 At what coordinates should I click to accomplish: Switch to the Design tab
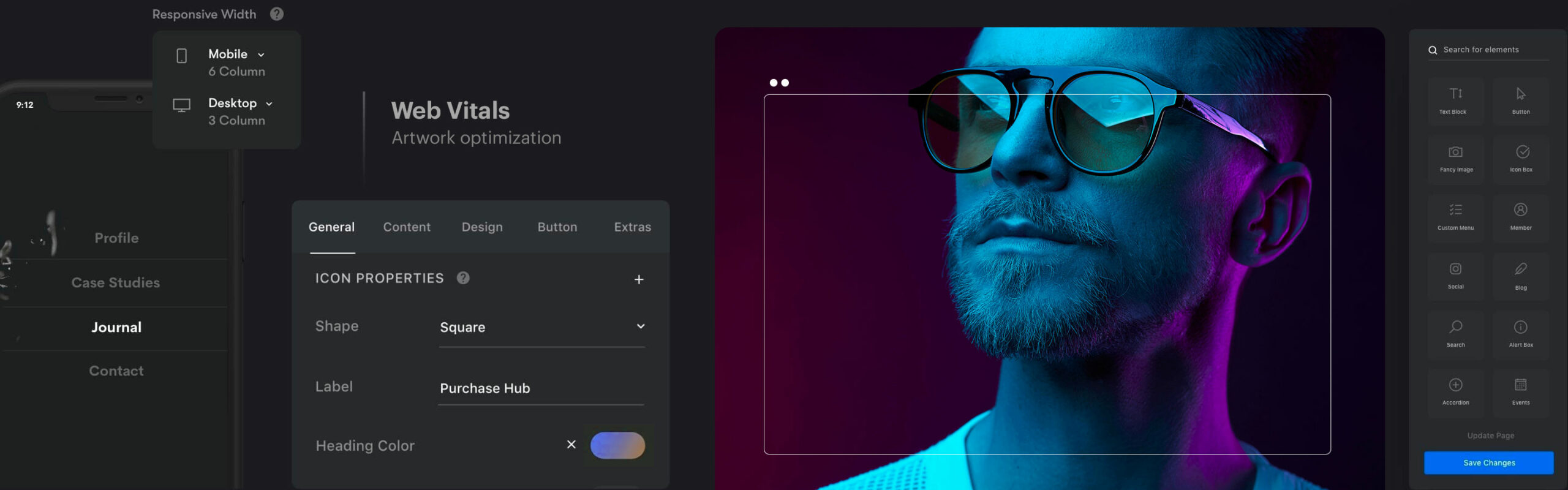(482, 227)
